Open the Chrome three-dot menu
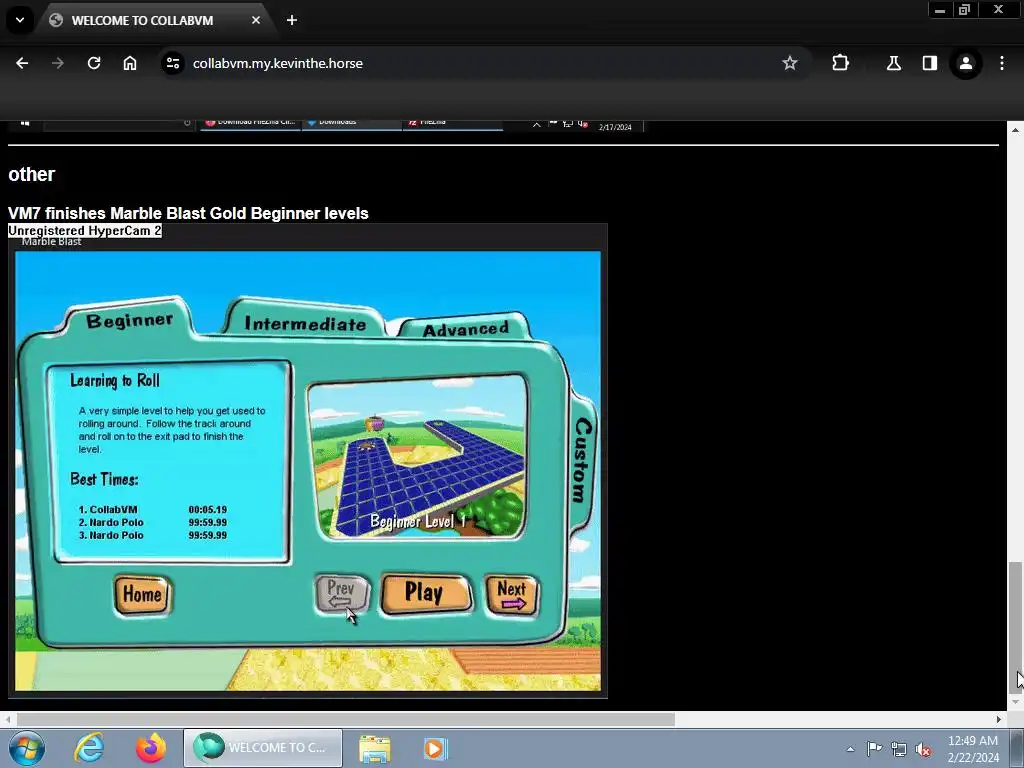The height and width of the screenshot is (768, 1024). [x=1002, y=63]
